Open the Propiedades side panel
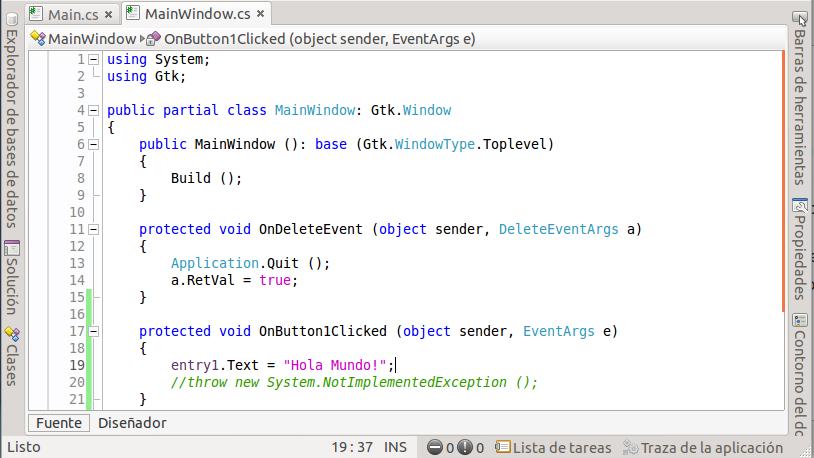 coord(800,258)
